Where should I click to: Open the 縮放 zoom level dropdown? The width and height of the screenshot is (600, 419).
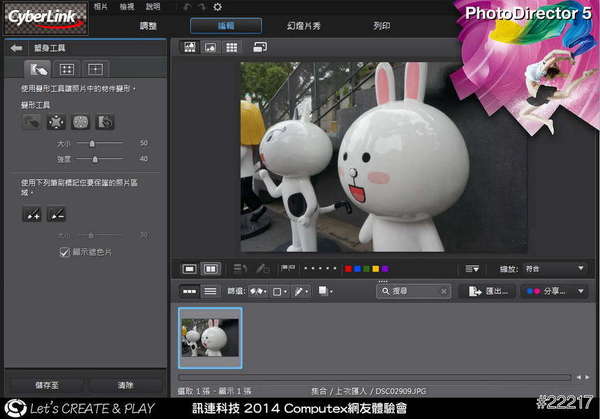(555, 269)
